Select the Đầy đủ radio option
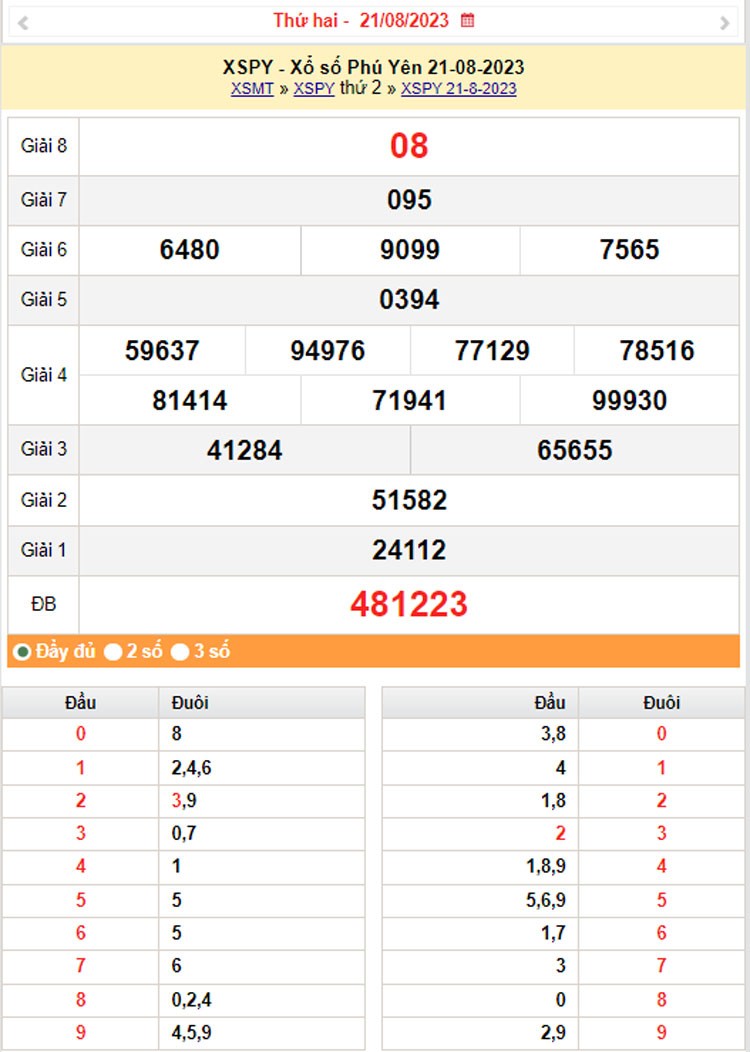This screenshot has width=750, height=1052. [22, 652]
